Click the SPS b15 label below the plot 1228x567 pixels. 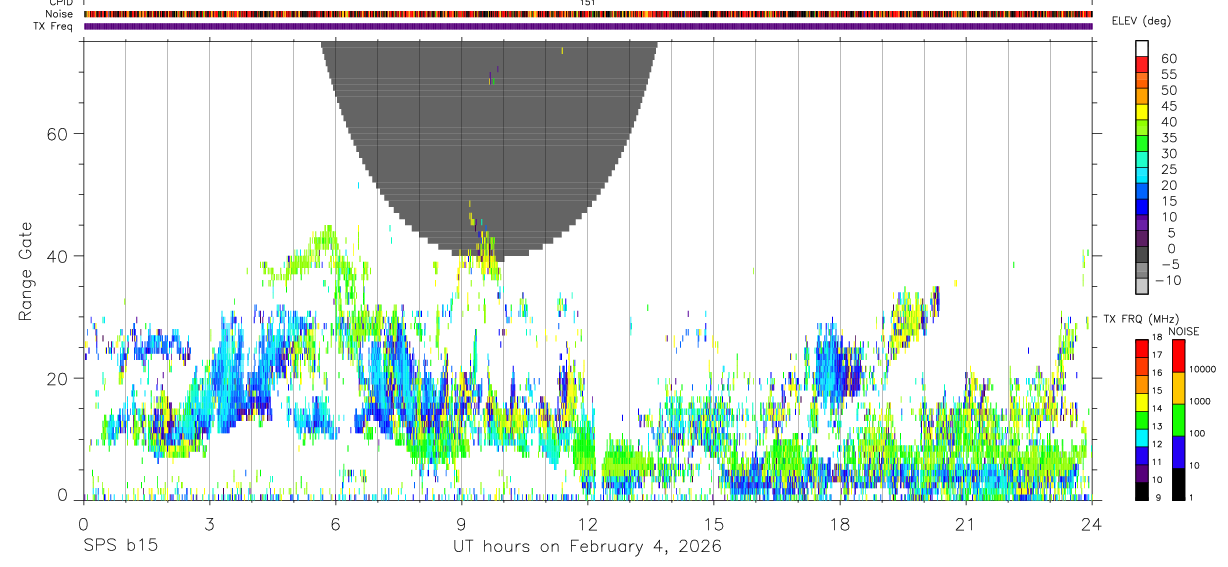click(x=120, y=547)
